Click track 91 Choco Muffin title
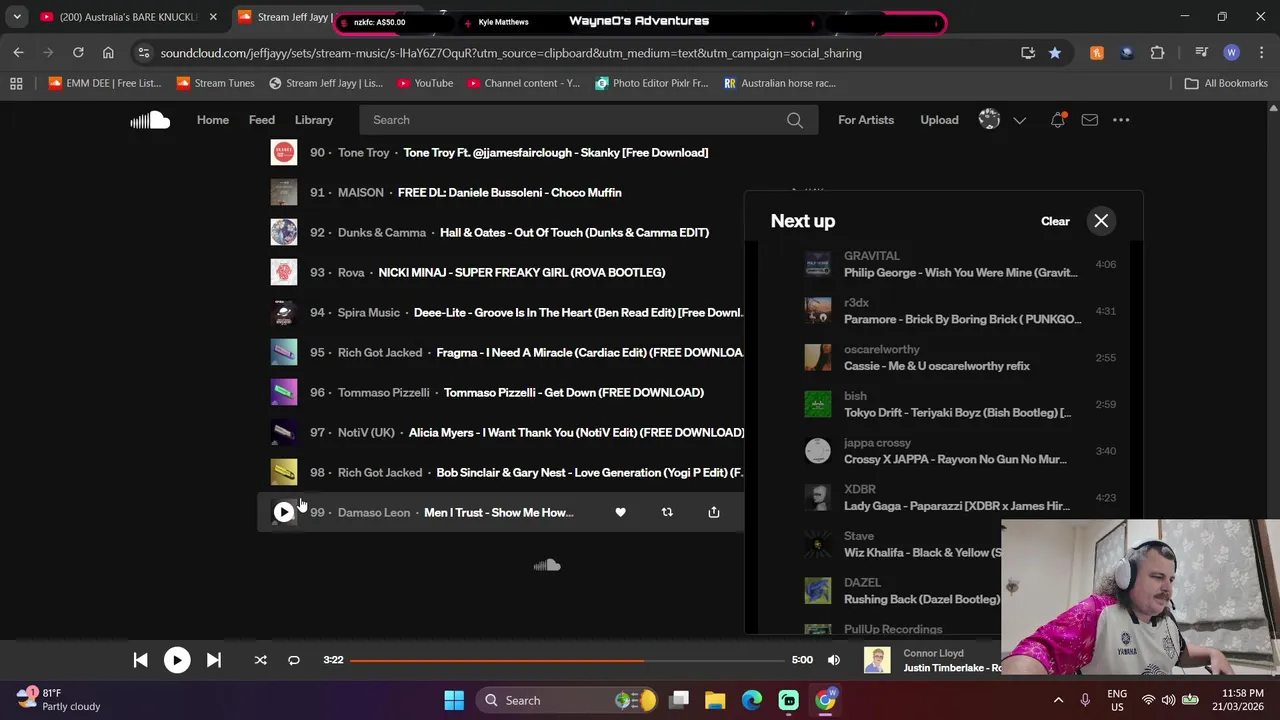Viewport: 1280px width, 720px height. (509, 192)
